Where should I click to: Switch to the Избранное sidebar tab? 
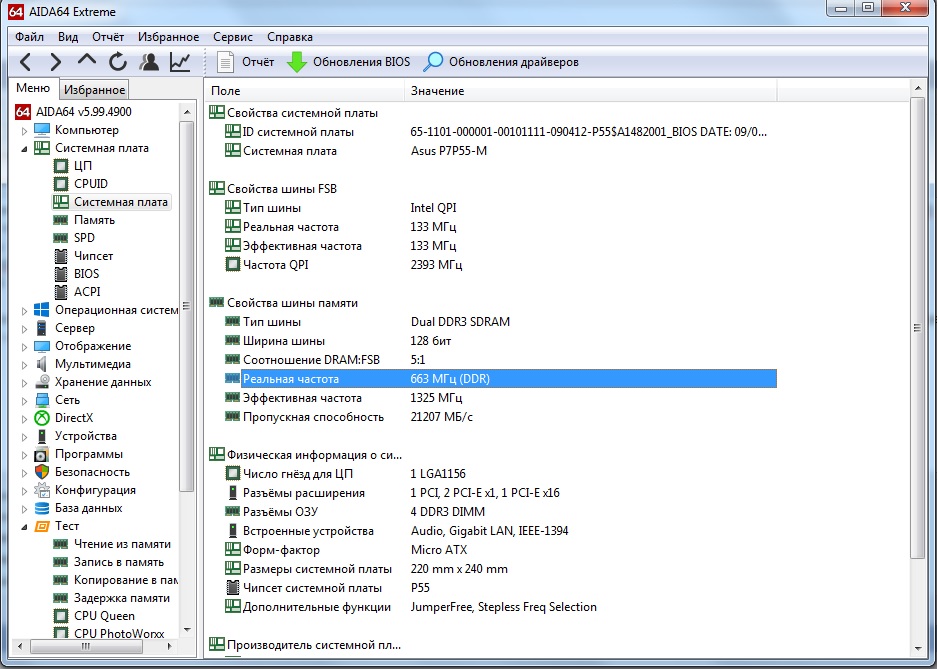point(94,90)
